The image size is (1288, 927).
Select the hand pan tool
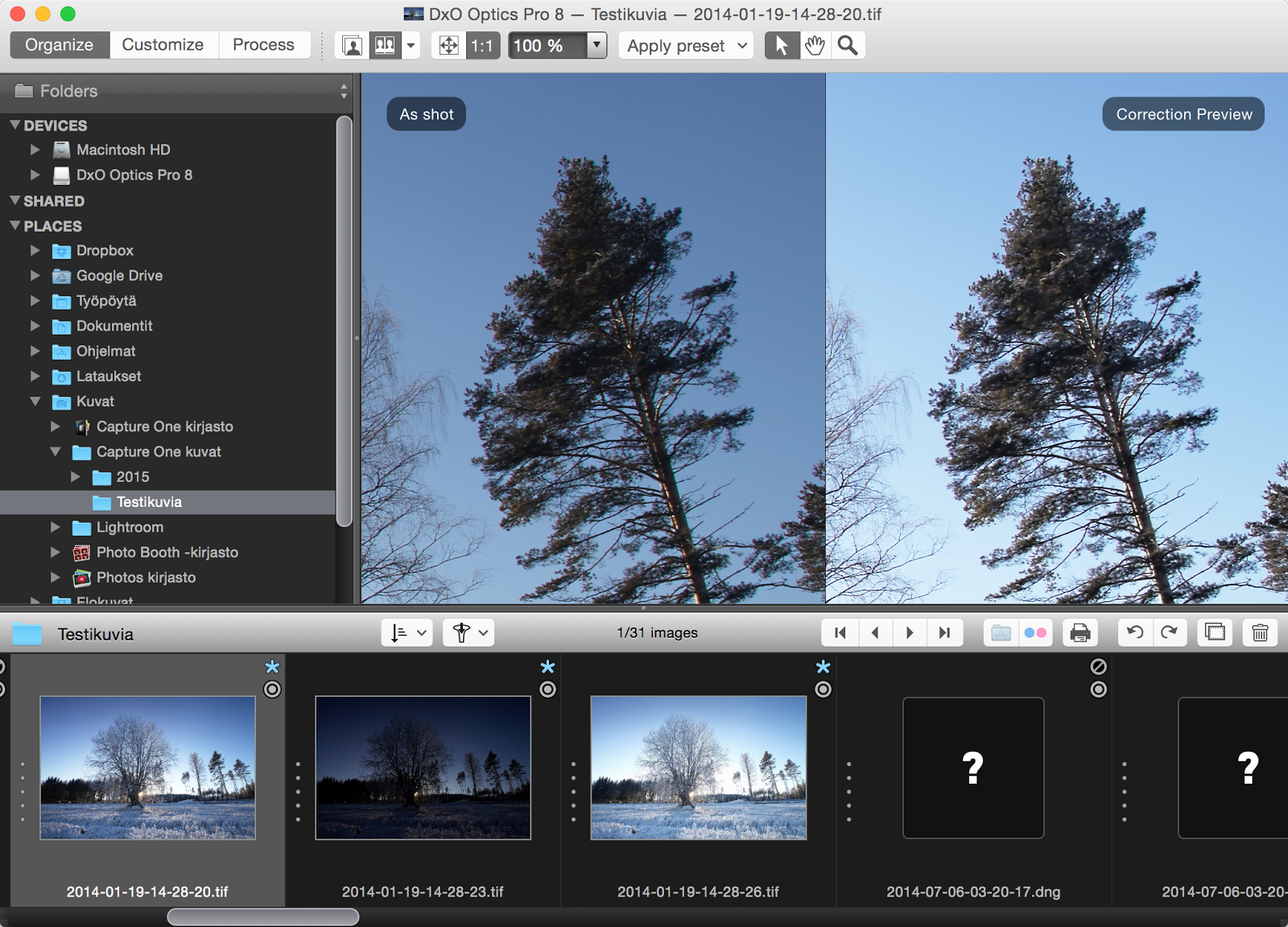815,45
